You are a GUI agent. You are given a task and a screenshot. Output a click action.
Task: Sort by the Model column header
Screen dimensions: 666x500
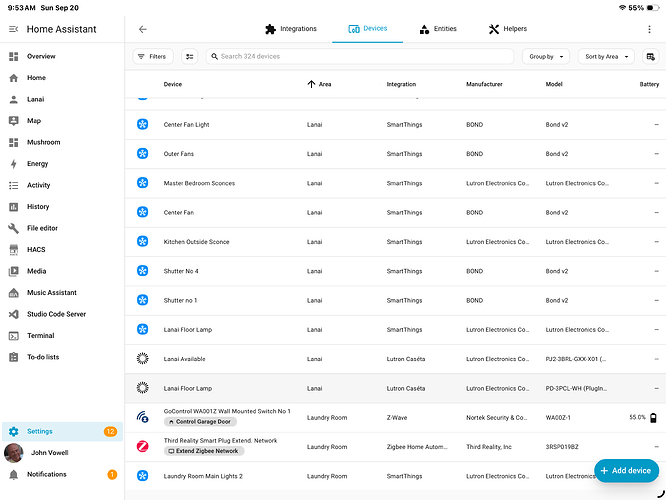tap(554, 84)
